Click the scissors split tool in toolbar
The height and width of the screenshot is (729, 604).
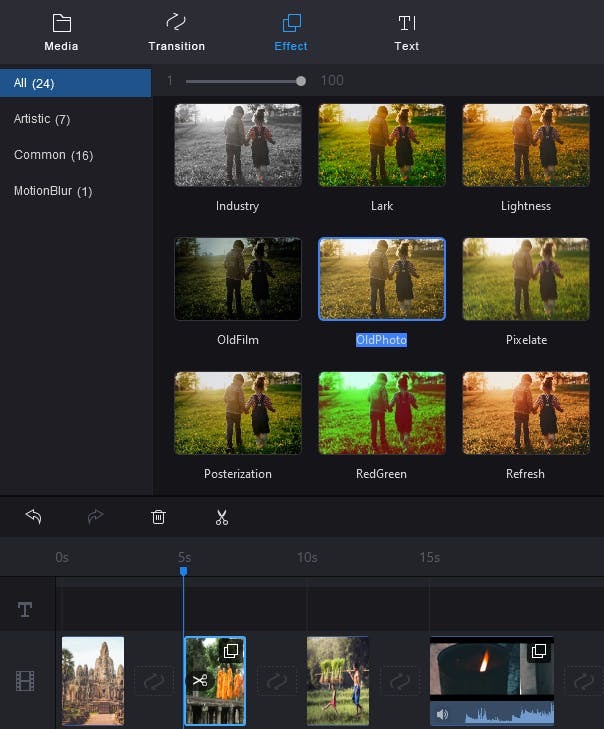point(222,517)
